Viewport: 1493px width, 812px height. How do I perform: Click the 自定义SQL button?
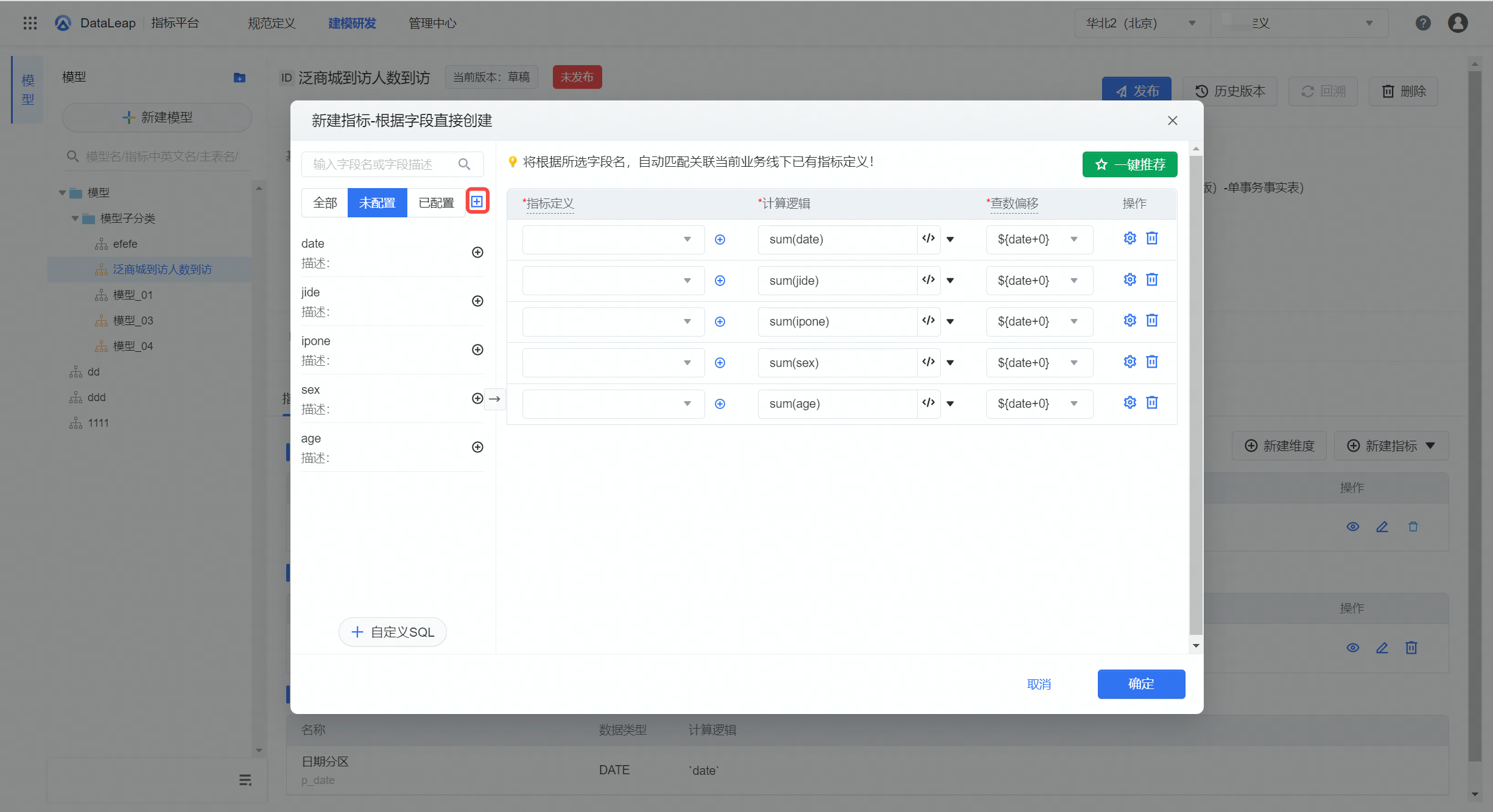click(x=392, y=632)
